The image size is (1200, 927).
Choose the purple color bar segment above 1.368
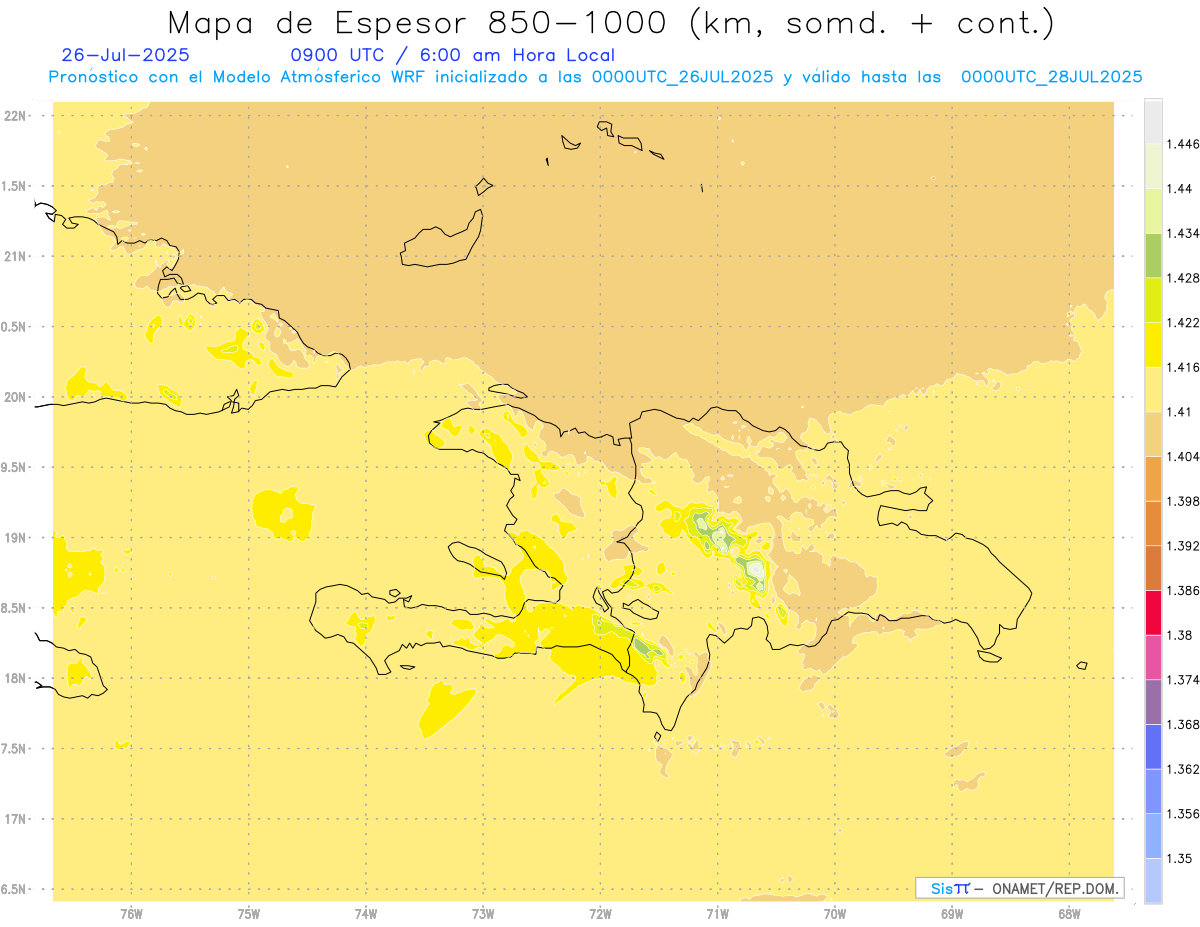[x=1153, y=702]
